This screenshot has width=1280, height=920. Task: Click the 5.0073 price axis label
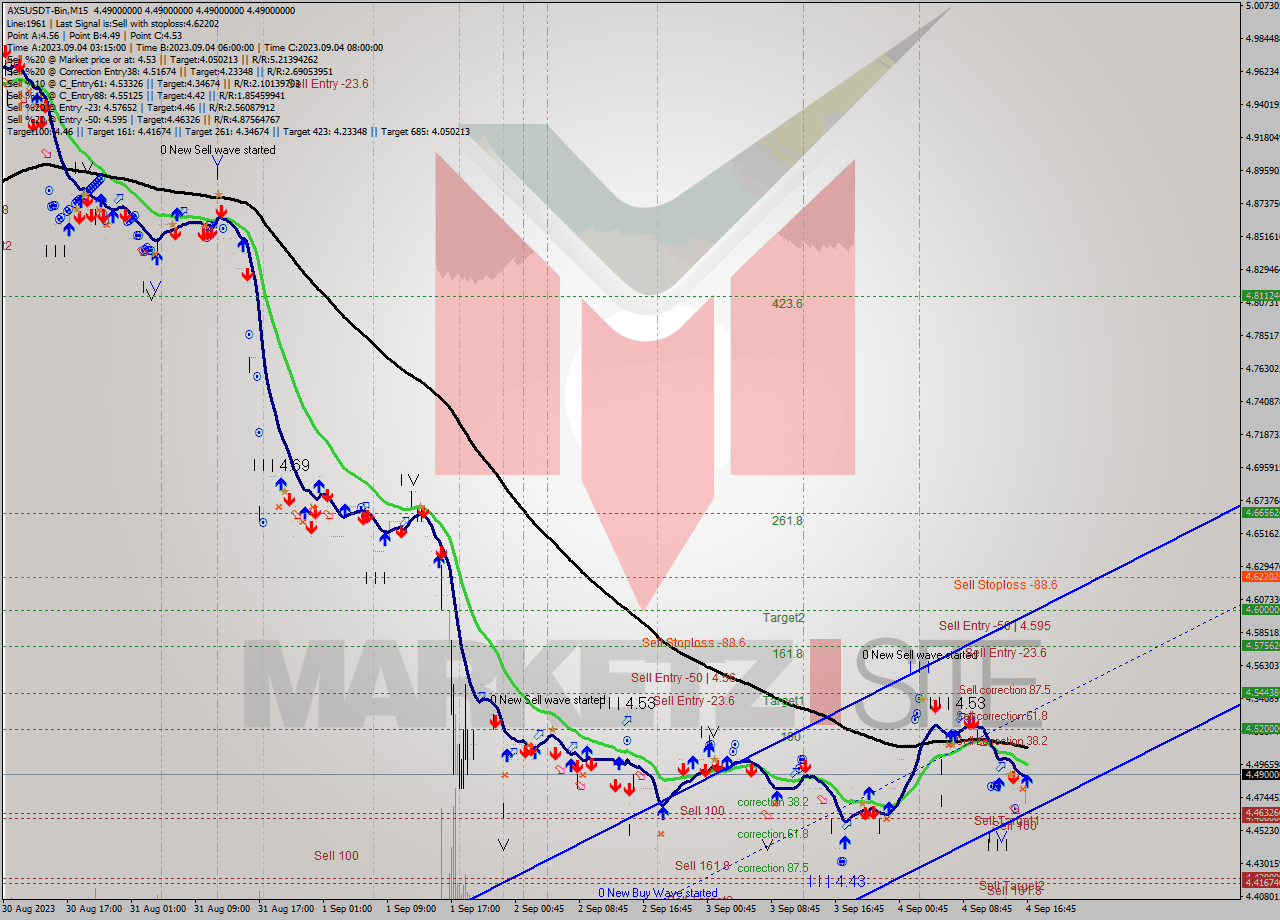1262,6
